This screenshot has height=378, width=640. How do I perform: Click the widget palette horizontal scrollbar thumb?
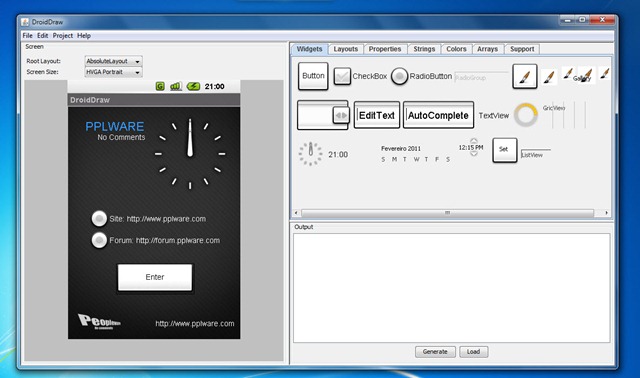click(x=447, y=213)
